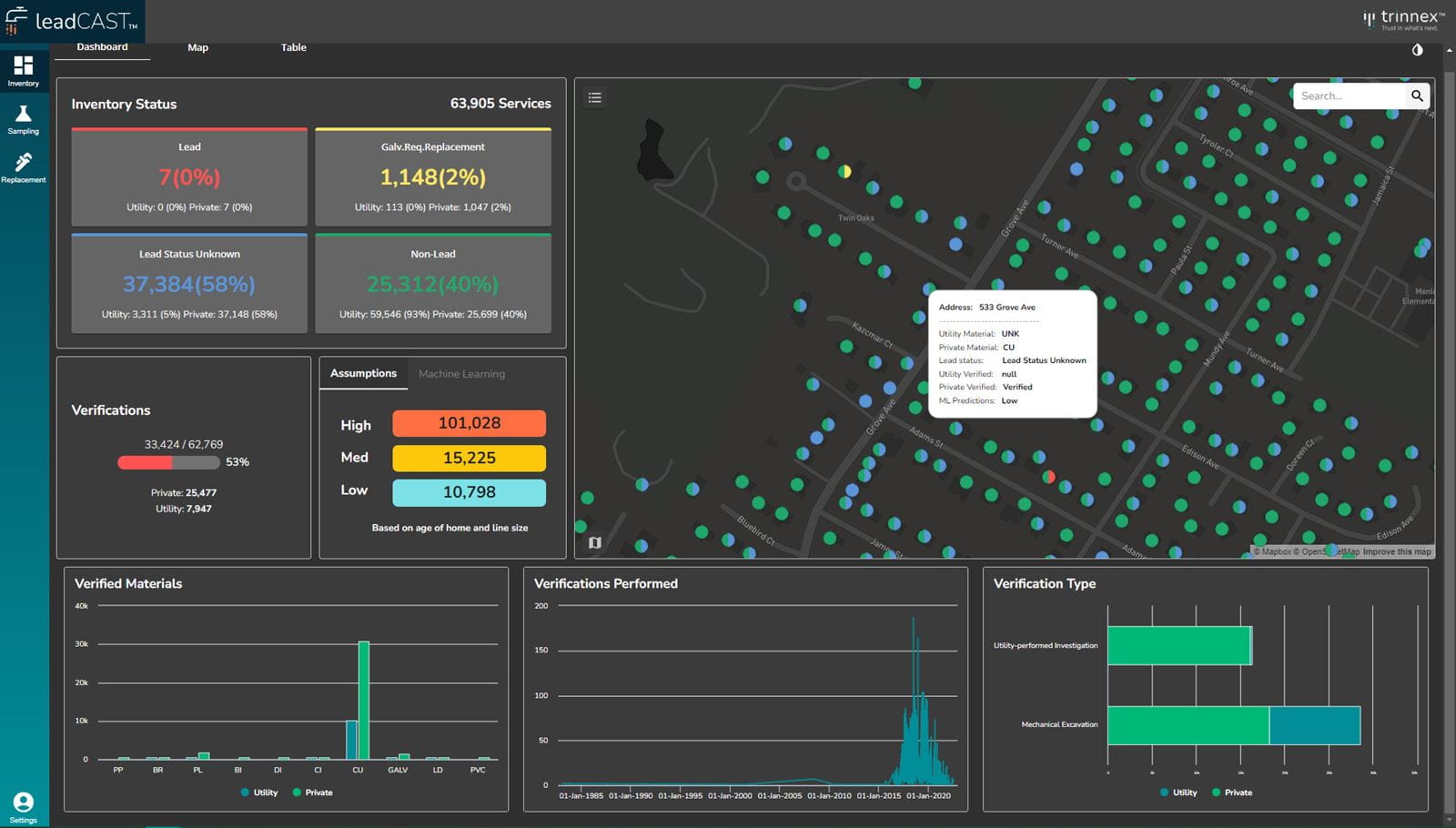The width and height of the screenshot is (1456, 828).
Task: Click the trinnex logo
Action: click(x=1403, y=19)
